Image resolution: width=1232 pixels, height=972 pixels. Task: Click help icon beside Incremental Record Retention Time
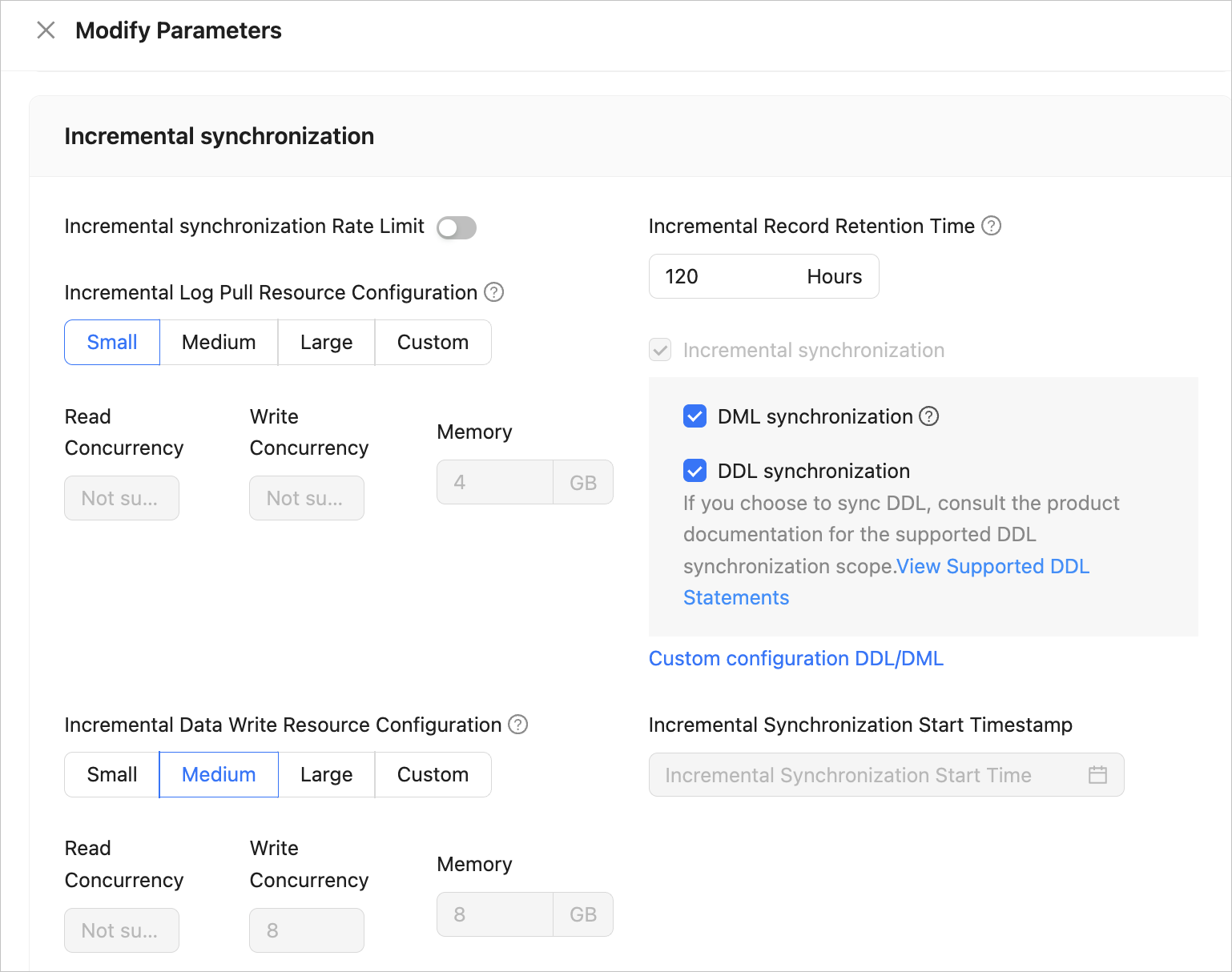991,226
